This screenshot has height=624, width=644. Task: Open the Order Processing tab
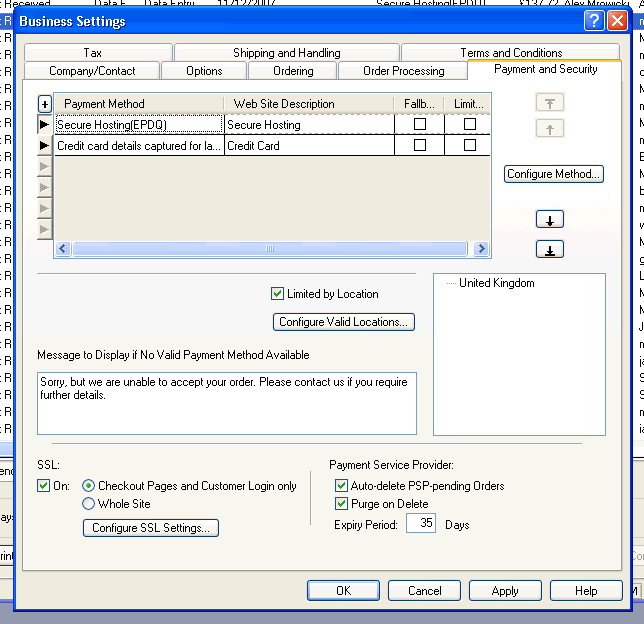[x=403, y=71]
